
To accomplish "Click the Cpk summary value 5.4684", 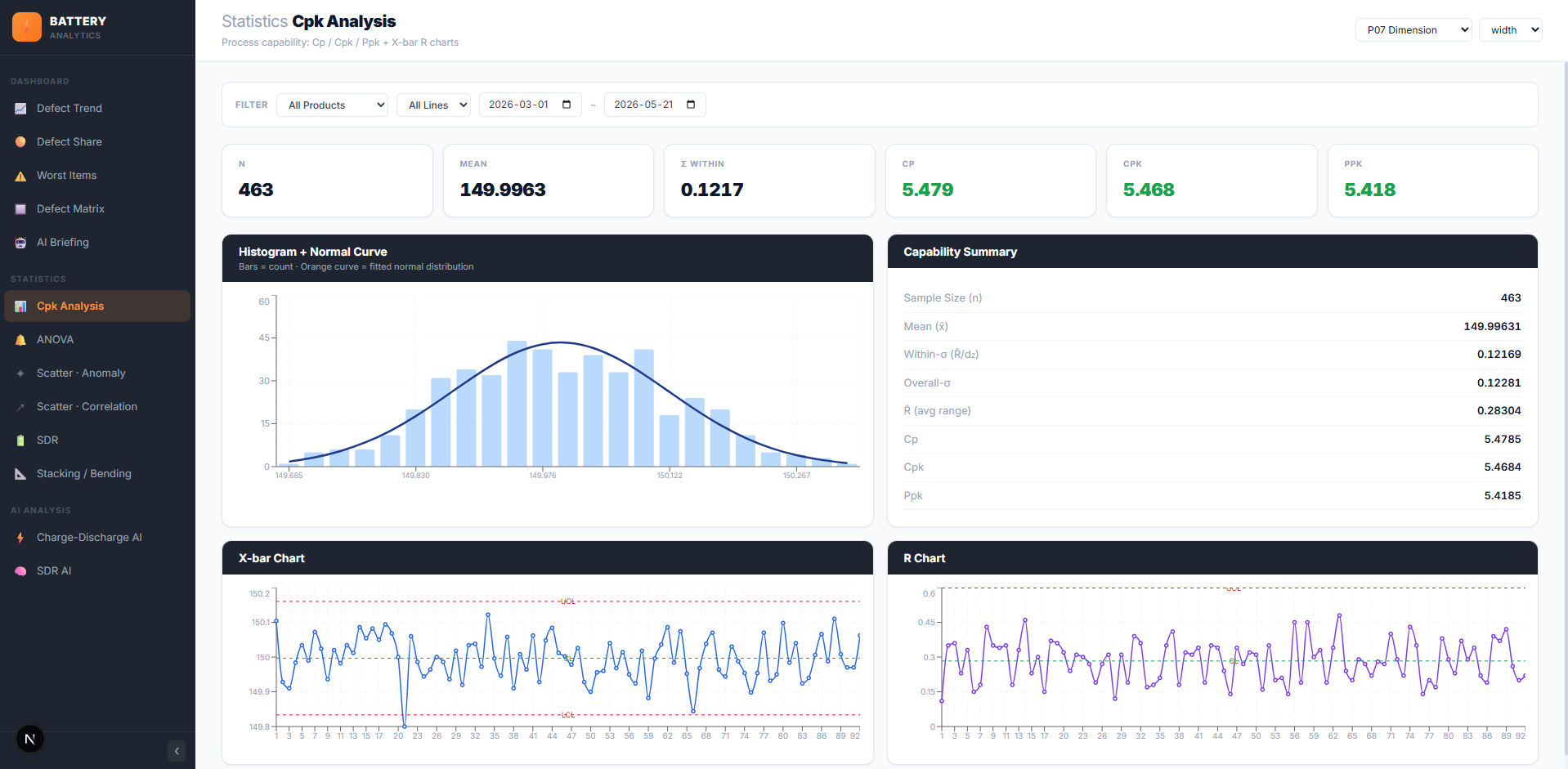I will [x=1503, y=467].
